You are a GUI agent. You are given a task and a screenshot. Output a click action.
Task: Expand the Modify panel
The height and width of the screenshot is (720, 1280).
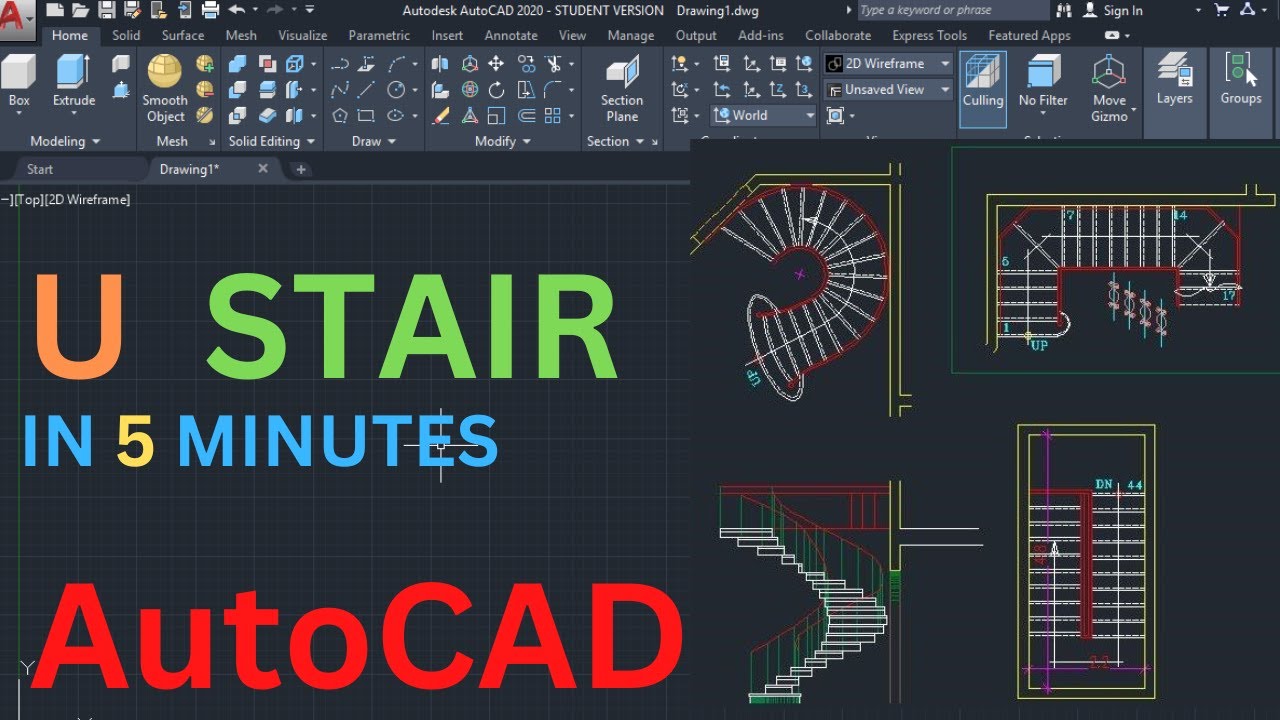pos(503,141)
